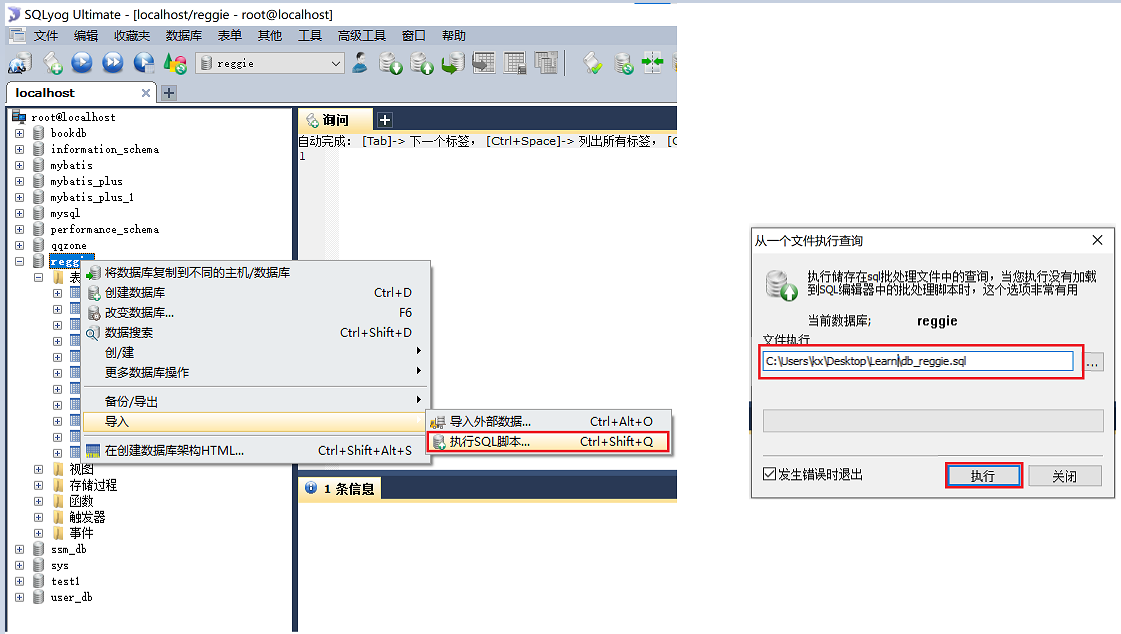Export database as SQL dump icon
The width and height of the screenshot is (1121, 634).
pyautogui.click(x=390, y=62)
